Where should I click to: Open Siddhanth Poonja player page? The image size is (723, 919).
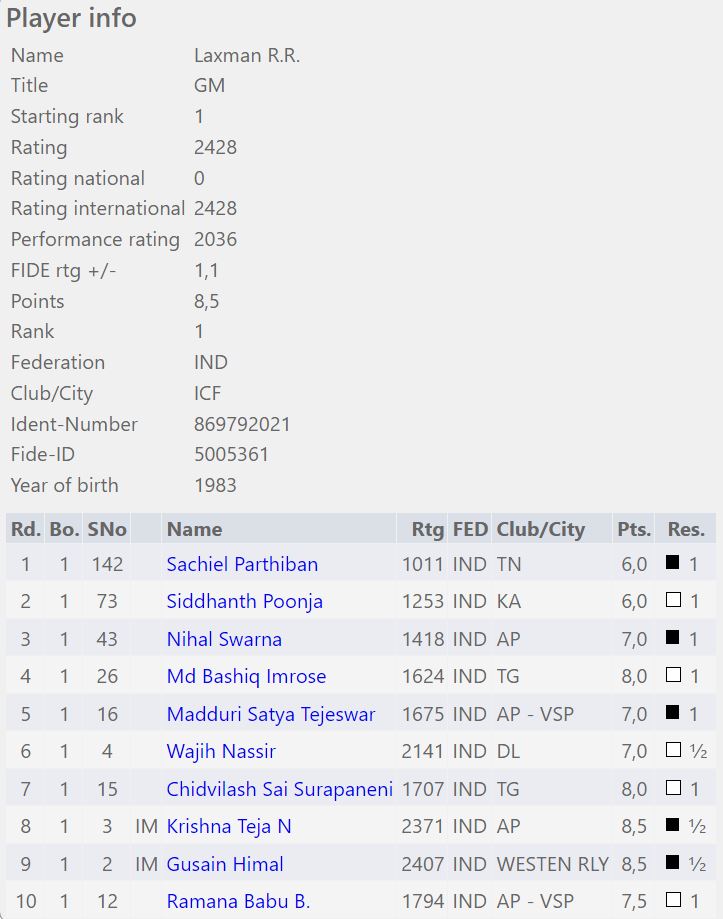(x=244, y=601)
